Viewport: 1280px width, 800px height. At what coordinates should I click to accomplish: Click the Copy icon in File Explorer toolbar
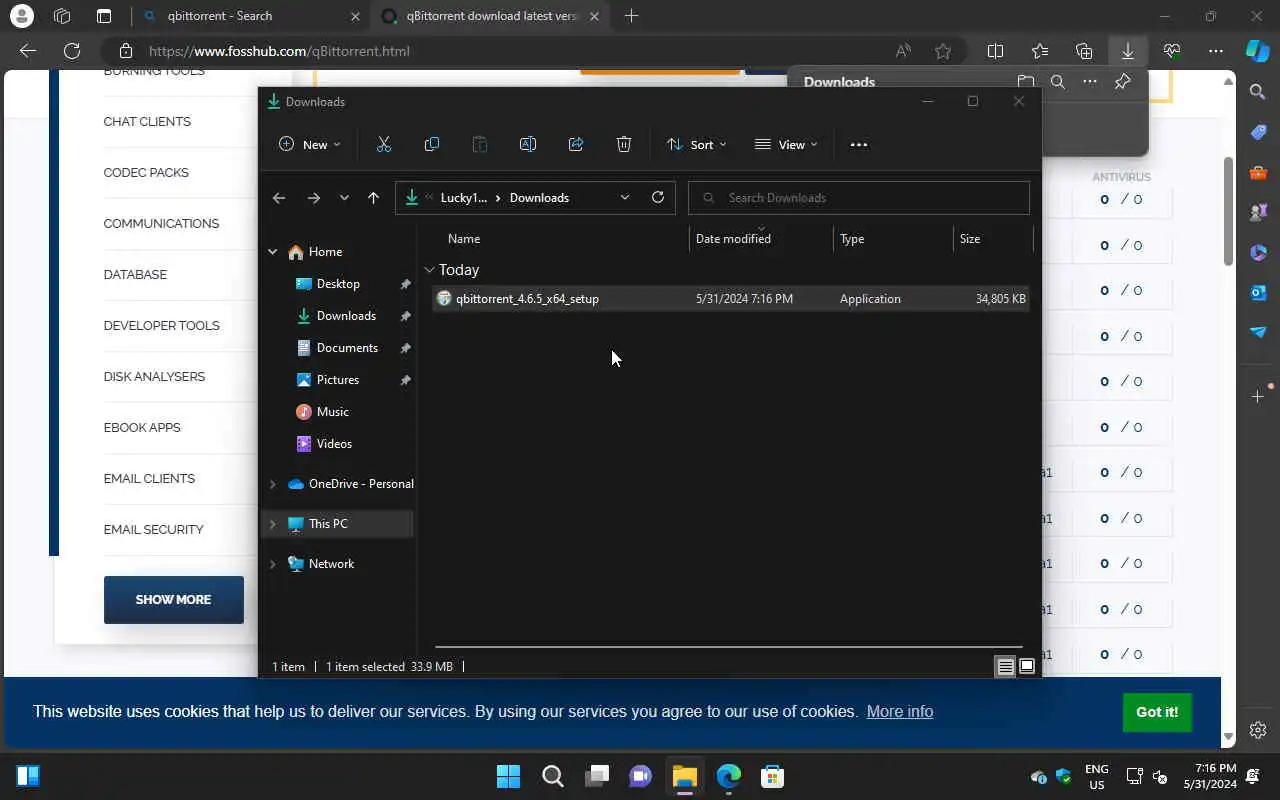tap(432, 145)
